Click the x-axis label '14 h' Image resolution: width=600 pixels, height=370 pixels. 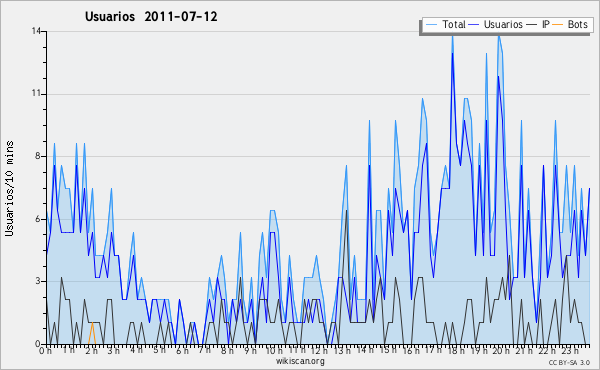[x=365, y=350]
